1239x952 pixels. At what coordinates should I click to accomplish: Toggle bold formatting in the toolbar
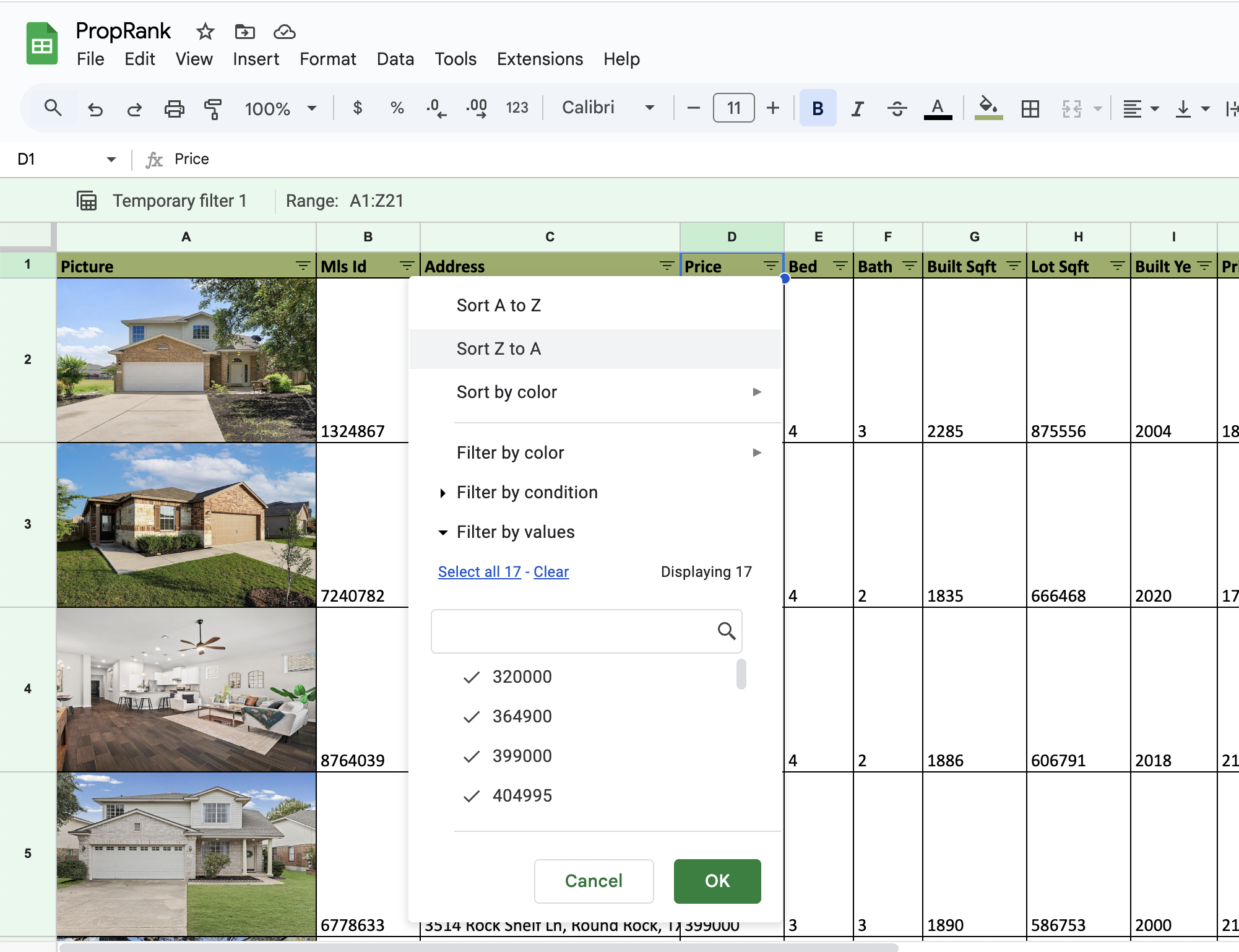(x=817, y=108)
